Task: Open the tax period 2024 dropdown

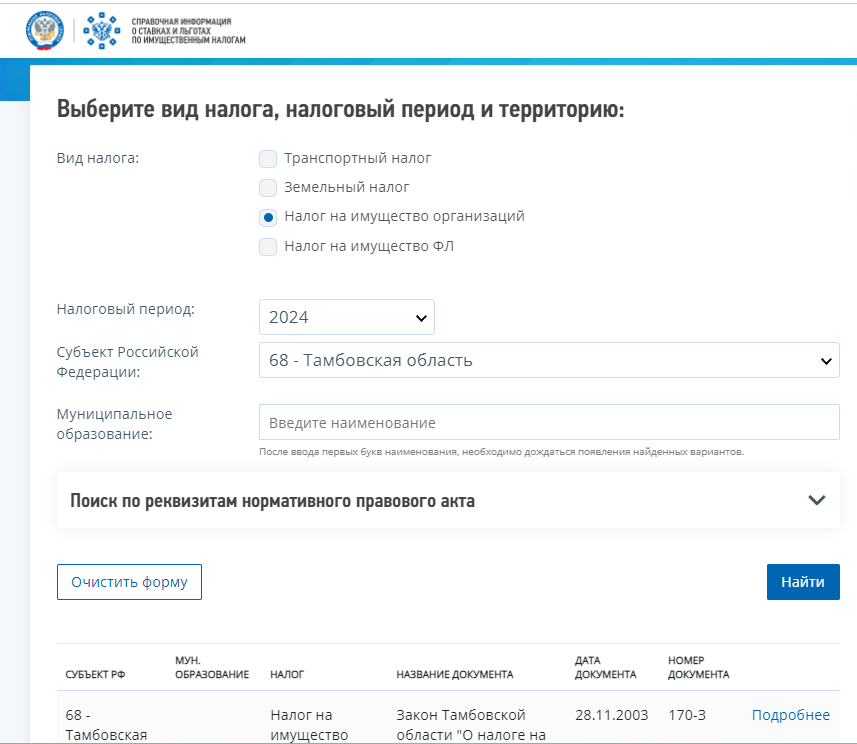Action: [x=346, y=317]
